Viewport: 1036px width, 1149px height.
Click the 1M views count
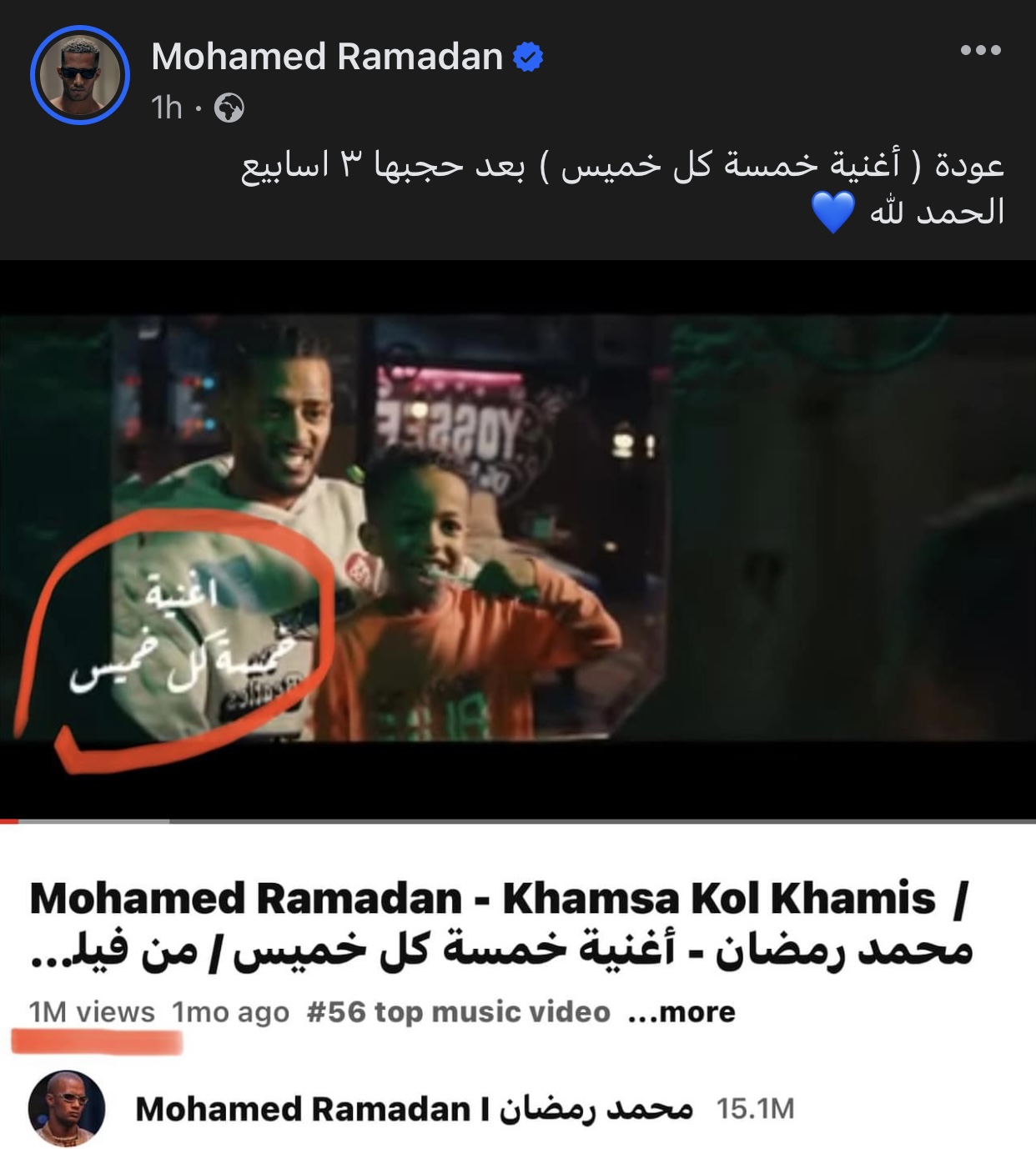pyautogui.click(x=92, y=1012)
